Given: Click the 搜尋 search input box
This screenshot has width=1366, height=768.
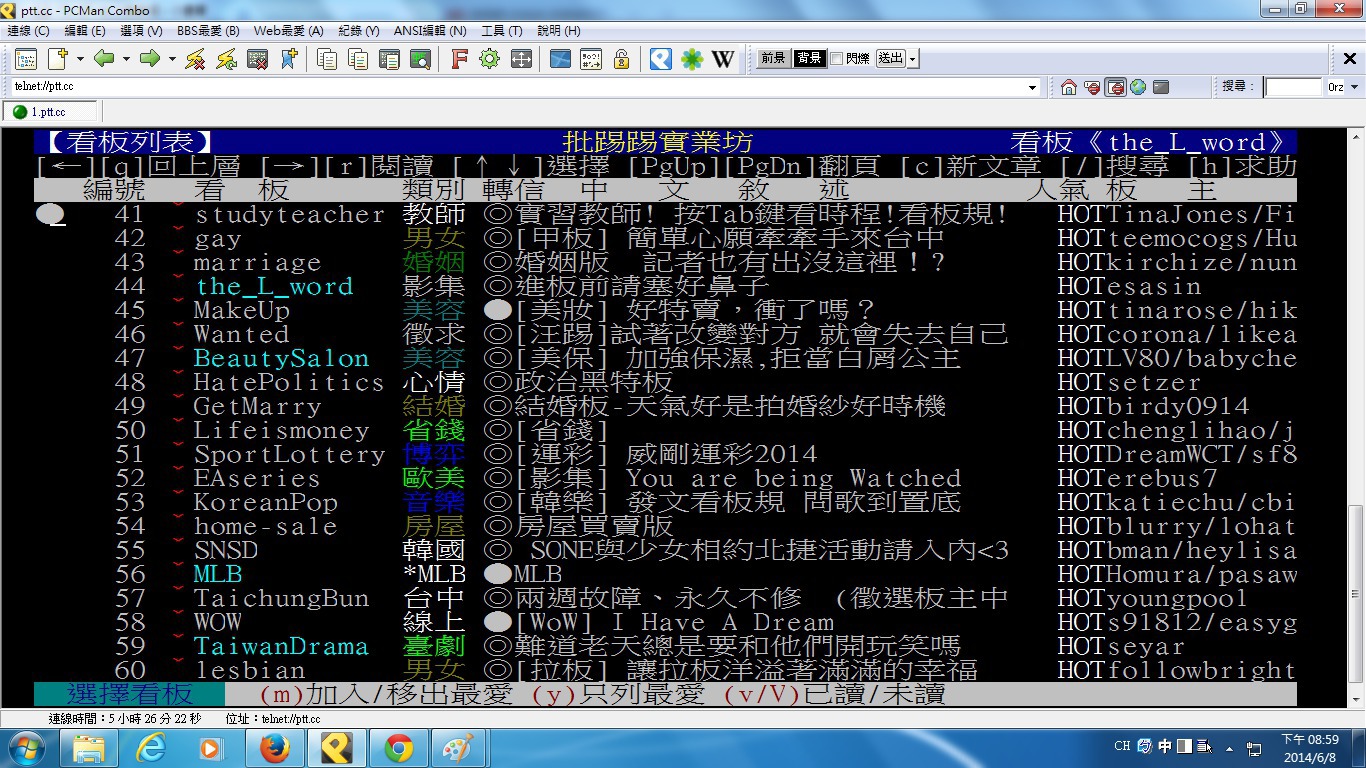Looking at the screenshot, I should pyautogui.click(x=1293, y=88).
